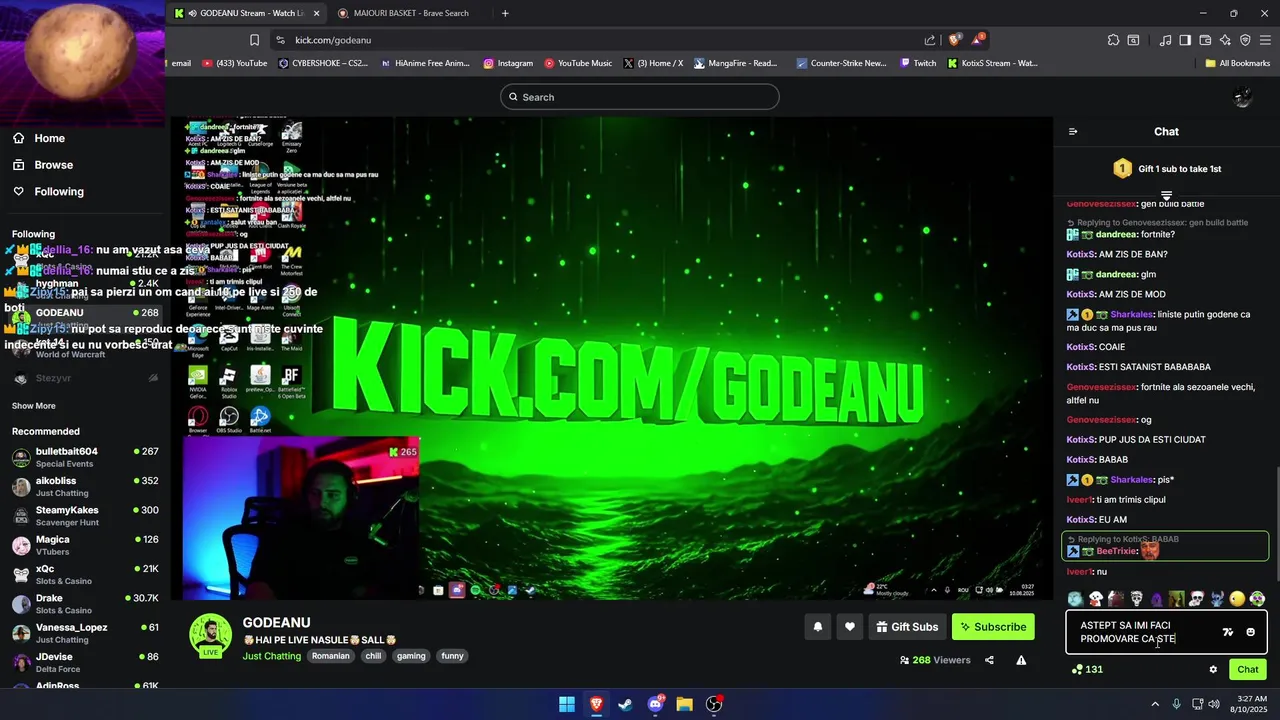Open the emoji picker smiley icon

tap(1251, 632)
